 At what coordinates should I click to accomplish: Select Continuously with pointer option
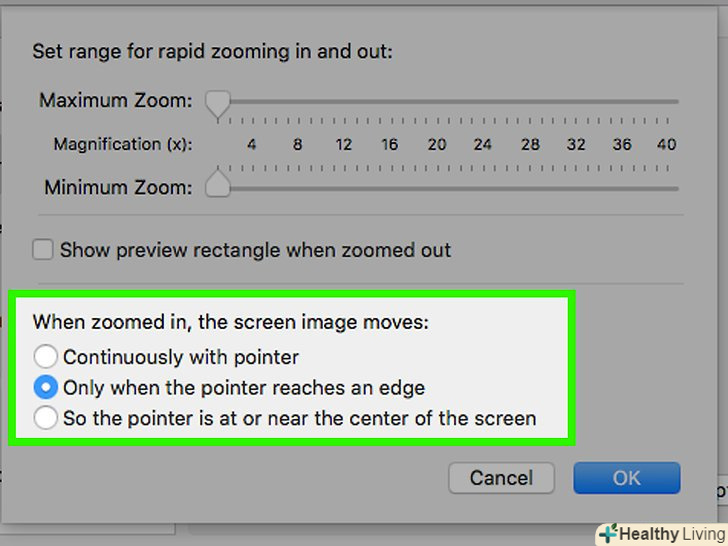(46, 357)
